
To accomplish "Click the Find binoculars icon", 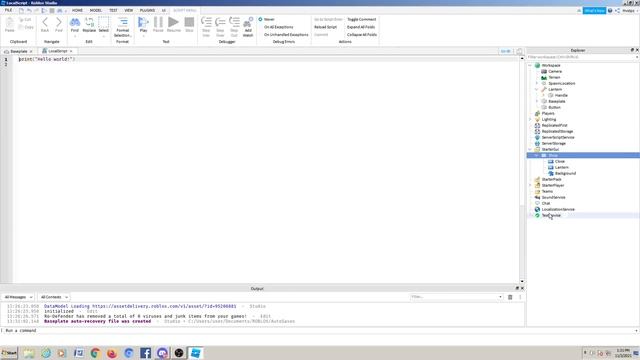I will tap(75, 22).
